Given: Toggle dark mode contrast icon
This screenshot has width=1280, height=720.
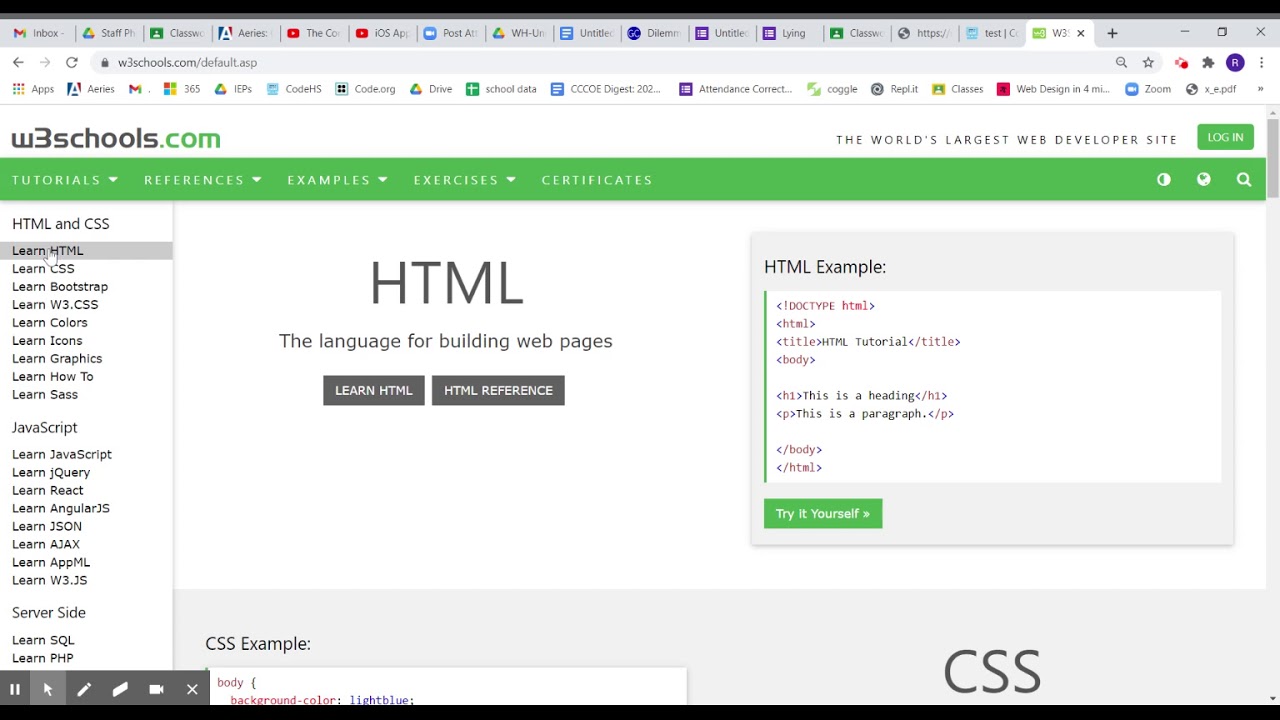Looking at the screenshot, I should pyautogui.click(x=1164, y=180).
